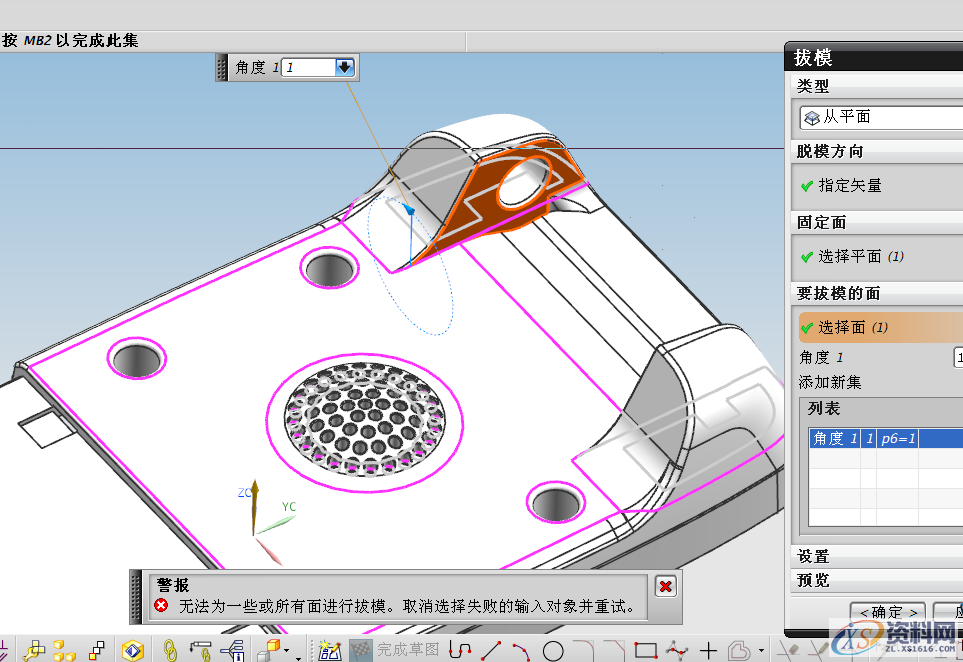
Task: Close the 警报 alert message
Action: [x=666, y=586]
